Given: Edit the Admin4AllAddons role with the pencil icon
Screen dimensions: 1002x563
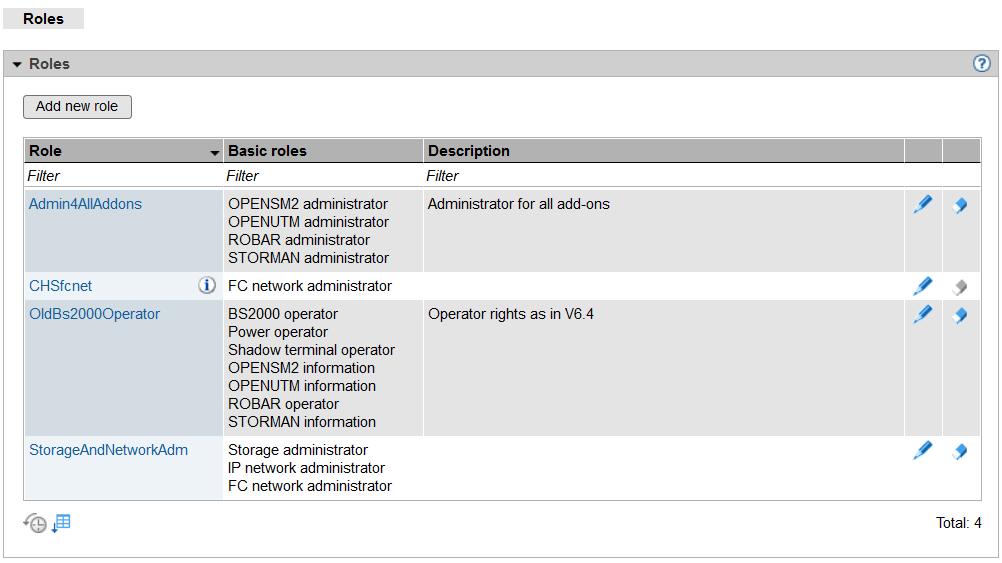Looking at the screenshot, I should pyautogui.click(x=923, y=205).
